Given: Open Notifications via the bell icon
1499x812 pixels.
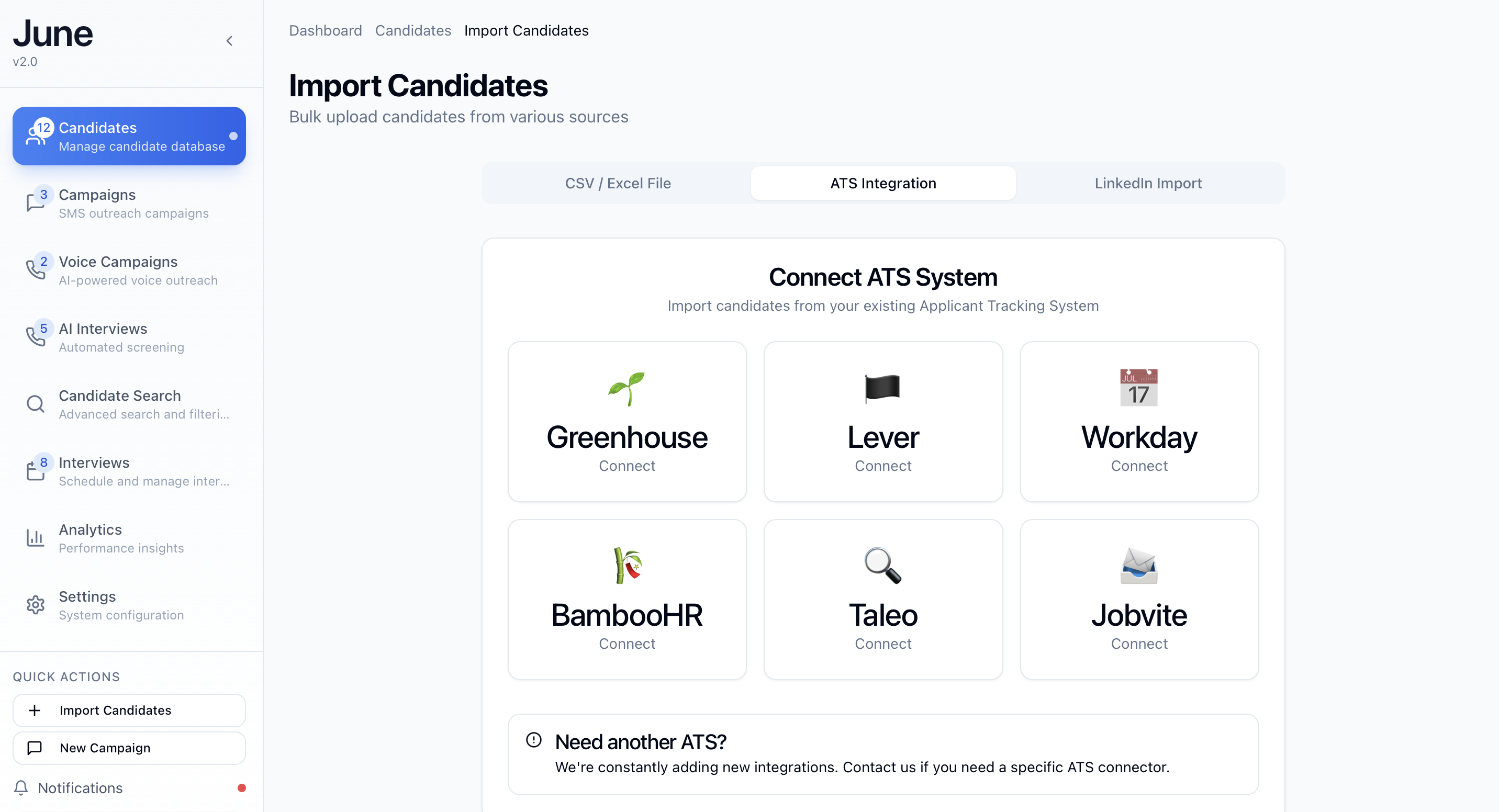Looking at the screenshot, I should coord(21,787).
